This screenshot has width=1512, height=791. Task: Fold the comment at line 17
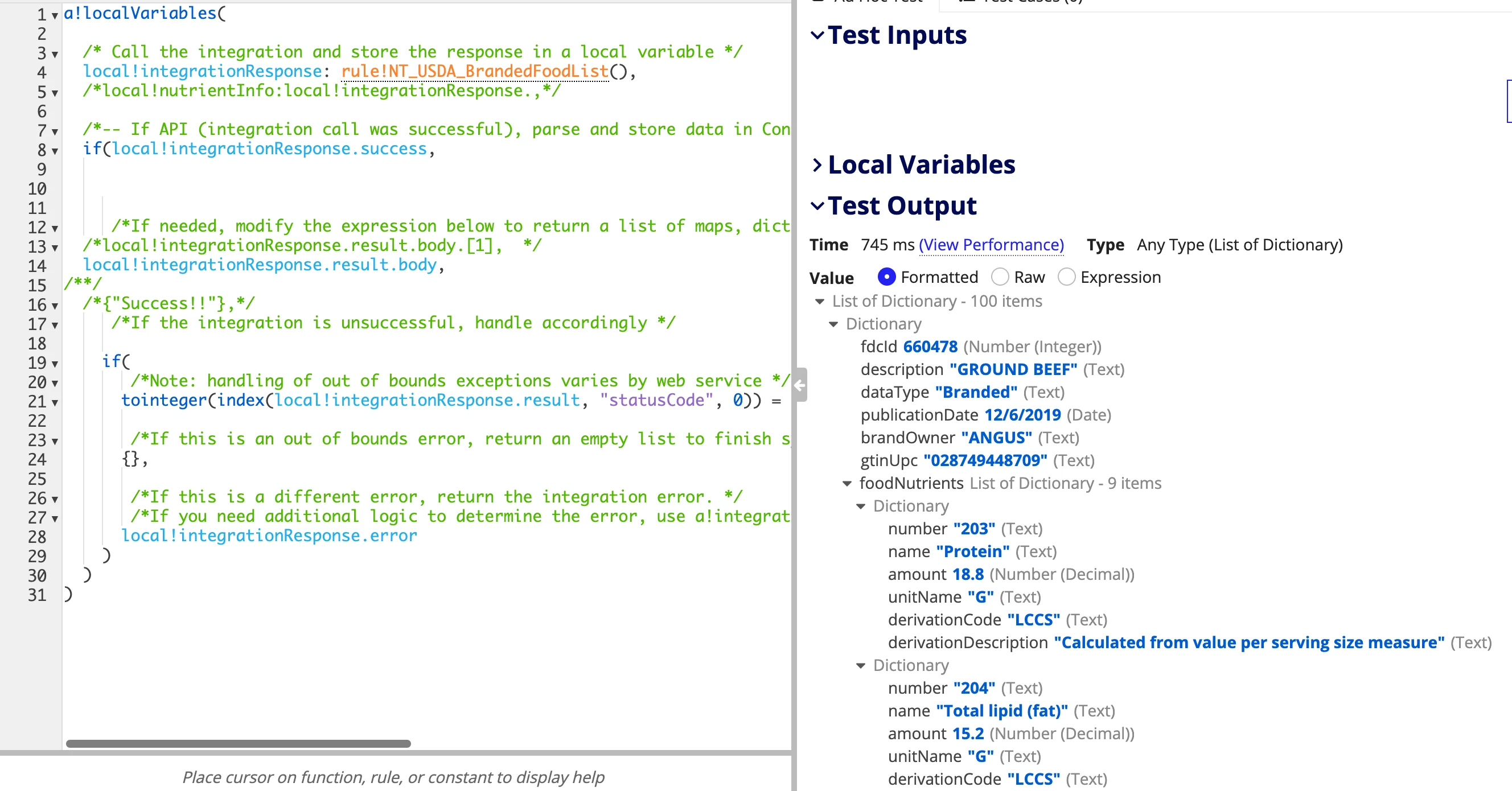tap(55, 325)
